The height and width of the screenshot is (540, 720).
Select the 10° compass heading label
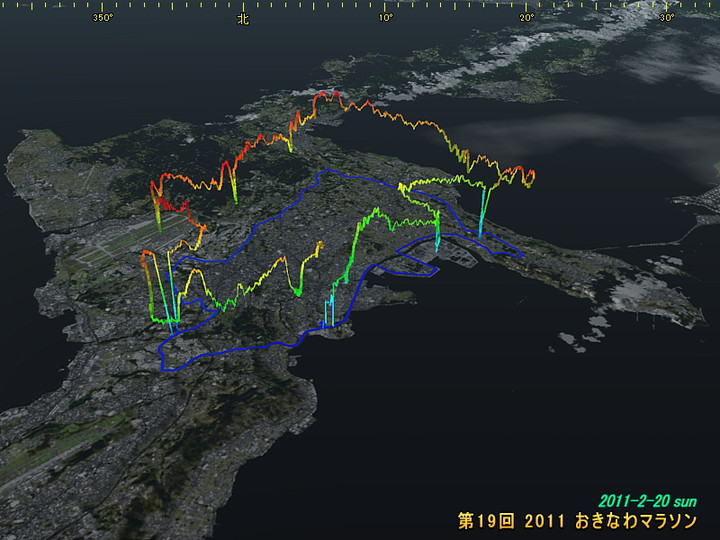386,17
